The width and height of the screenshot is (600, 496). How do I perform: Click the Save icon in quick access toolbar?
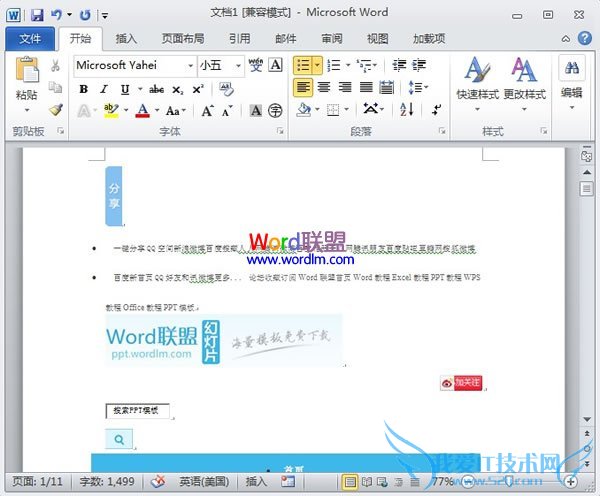pos(37,15)
